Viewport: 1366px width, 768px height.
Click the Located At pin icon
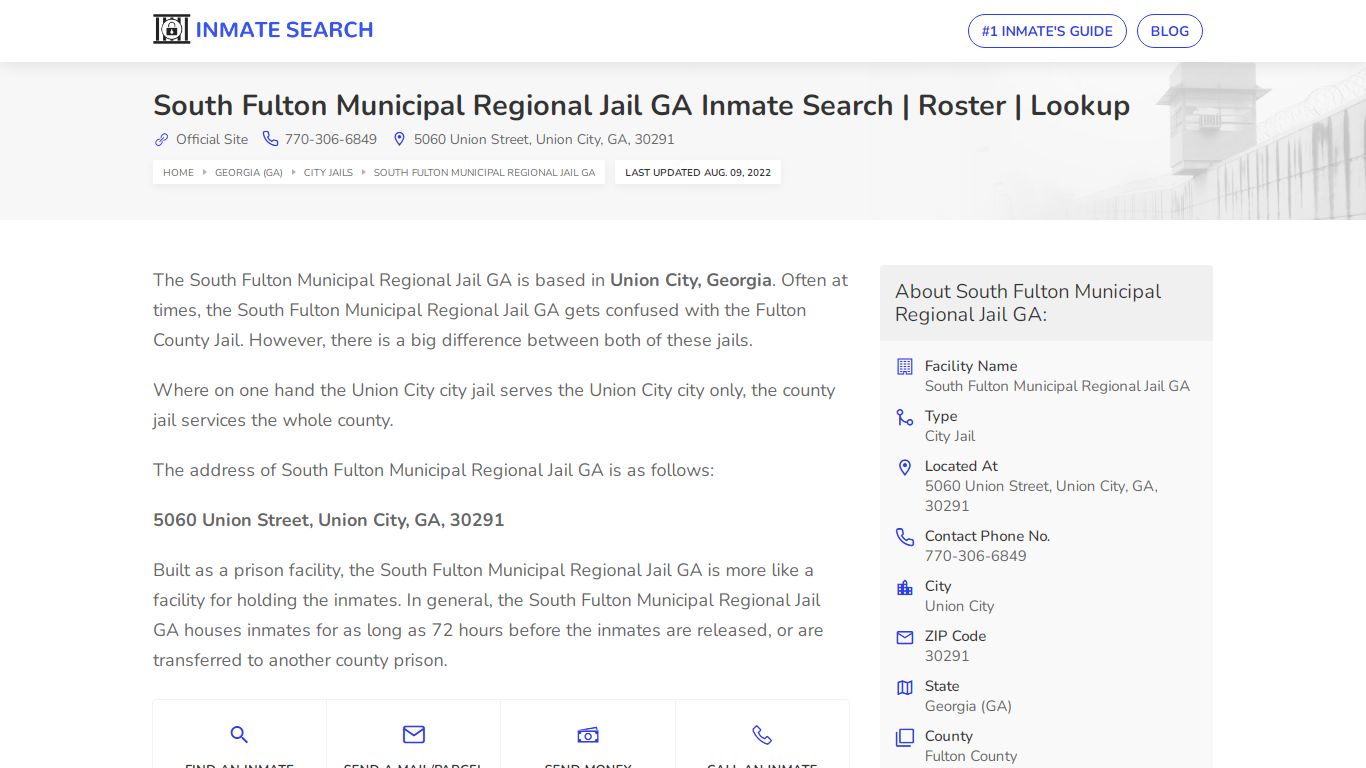(905, 467)
